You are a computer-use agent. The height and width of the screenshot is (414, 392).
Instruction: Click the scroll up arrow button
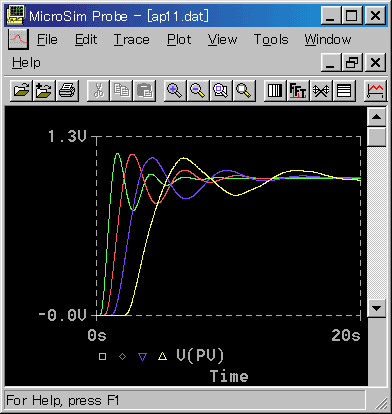tap(376, 117)
